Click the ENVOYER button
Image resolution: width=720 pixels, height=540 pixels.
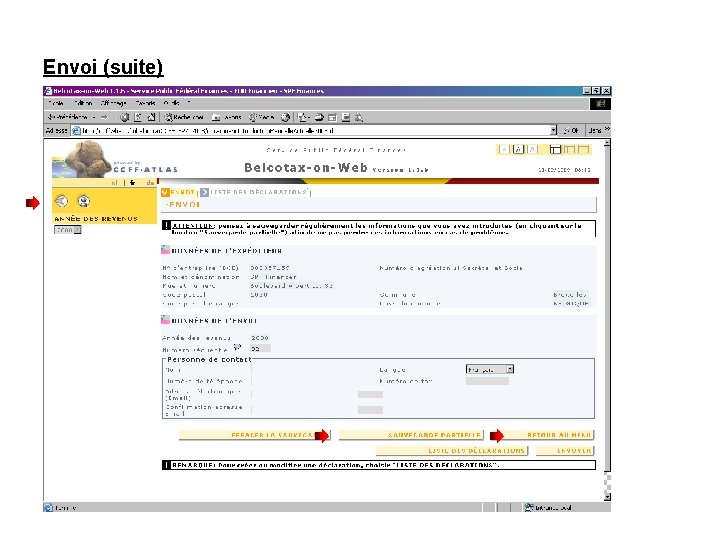pyautogui.click(x=565, y=451)
